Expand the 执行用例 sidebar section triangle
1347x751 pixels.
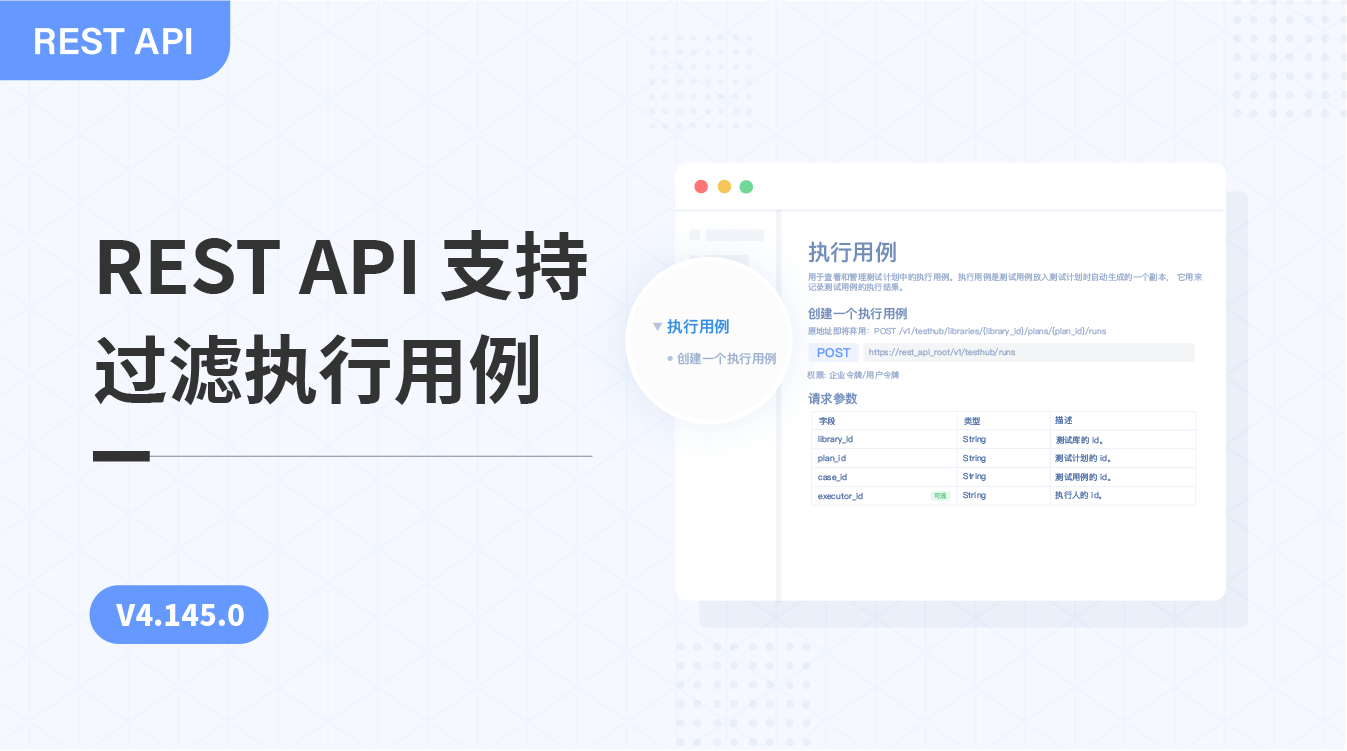click(x=657, y=327)
